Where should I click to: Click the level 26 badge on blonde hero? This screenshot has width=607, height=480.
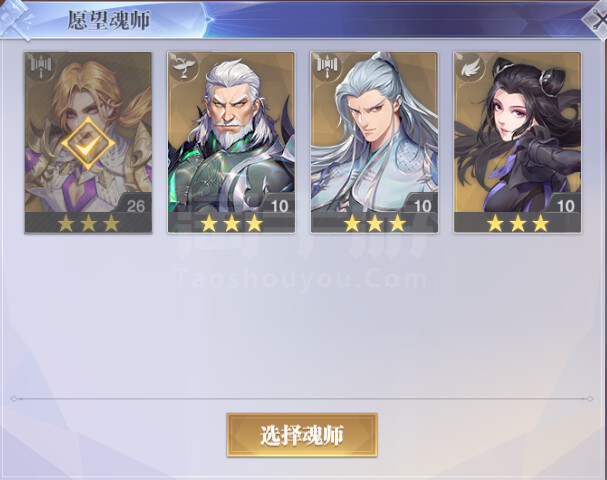135,206
